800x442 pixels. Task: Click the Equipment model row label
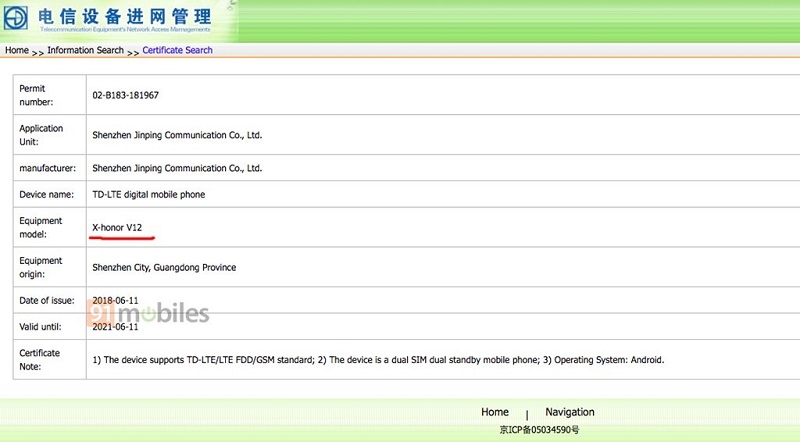41,227
